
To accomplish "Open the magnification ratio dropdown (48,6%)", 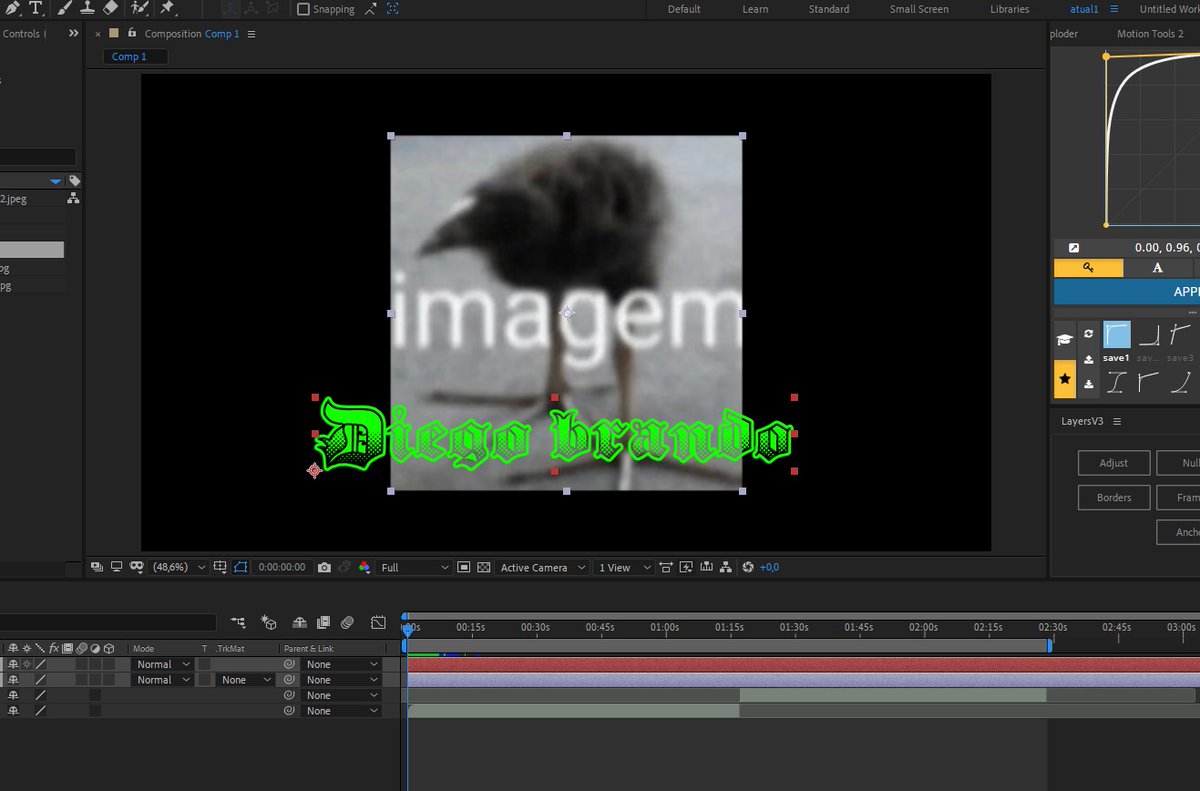I will click(x=179, y=567).
